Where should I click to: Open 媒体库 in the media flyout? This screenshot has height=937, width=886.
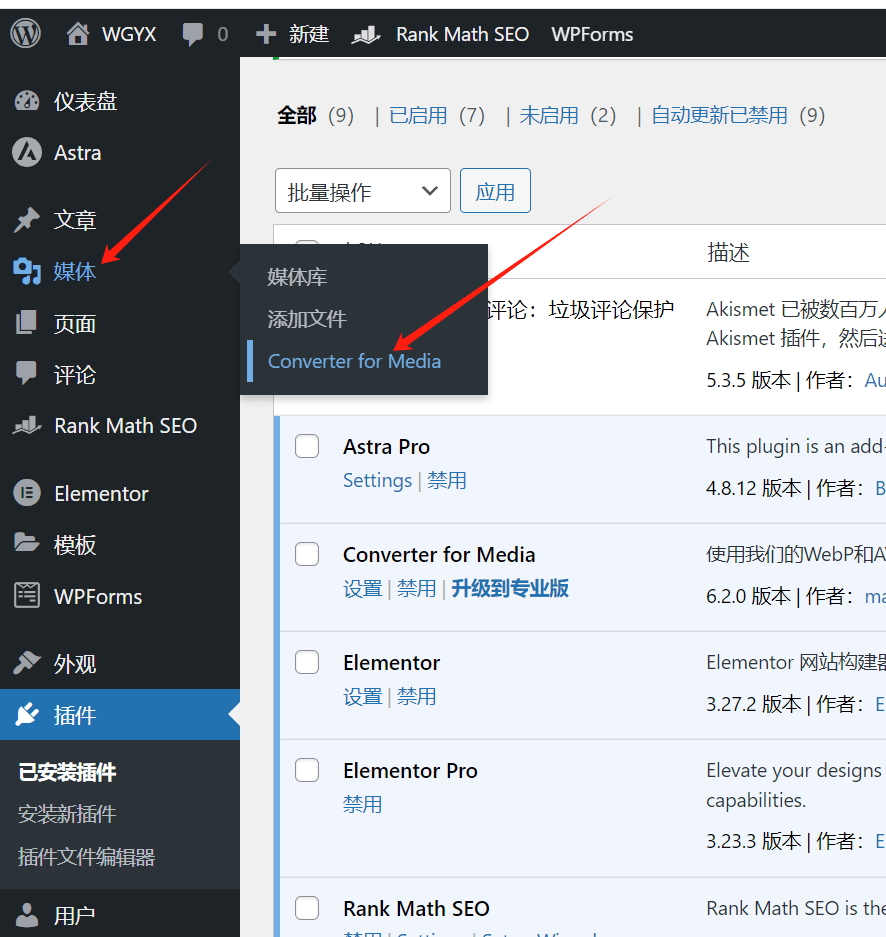click(x=297, y=277)
